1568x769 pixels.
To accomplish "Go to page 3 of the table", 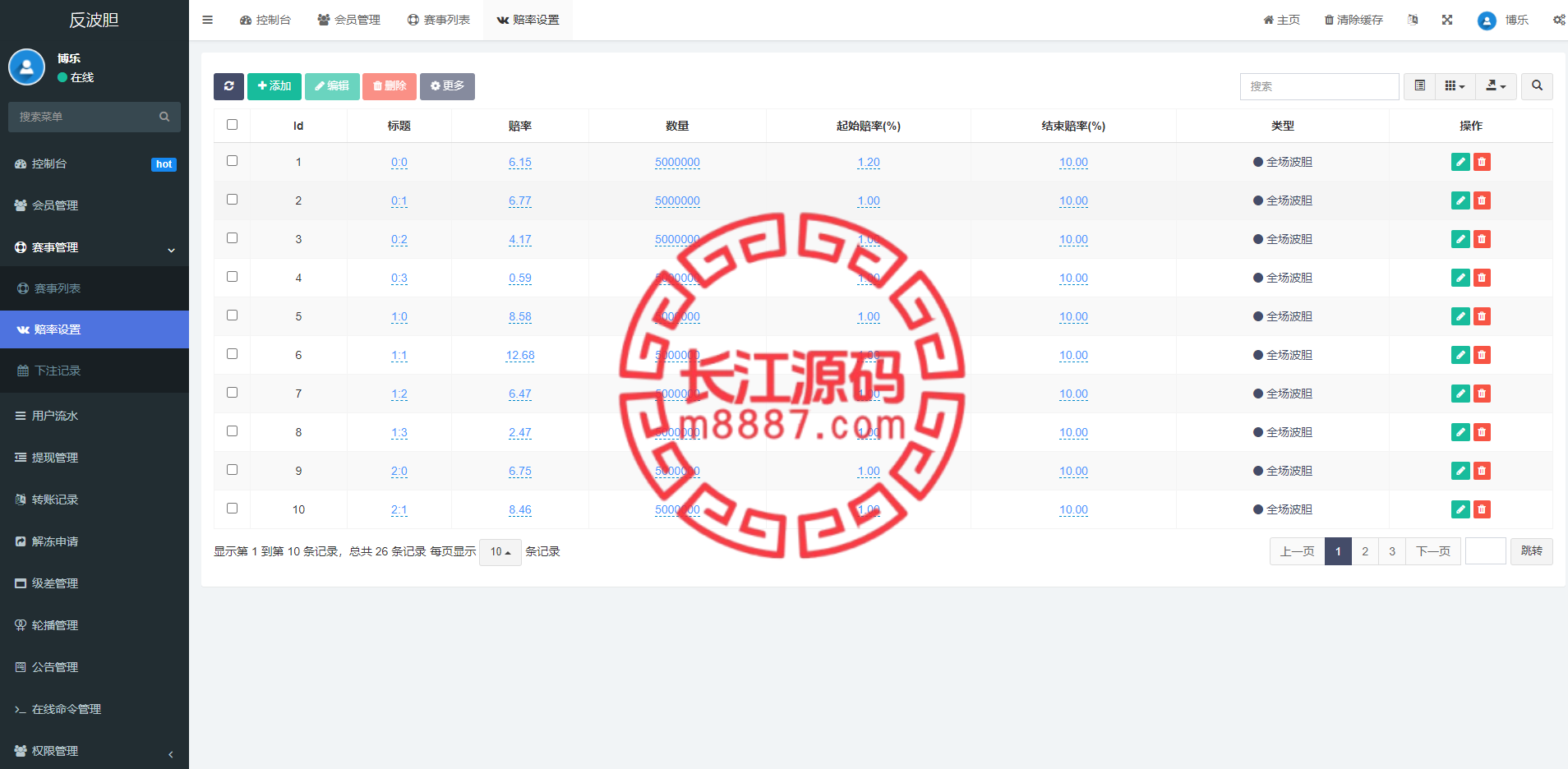I will 1392,551.
